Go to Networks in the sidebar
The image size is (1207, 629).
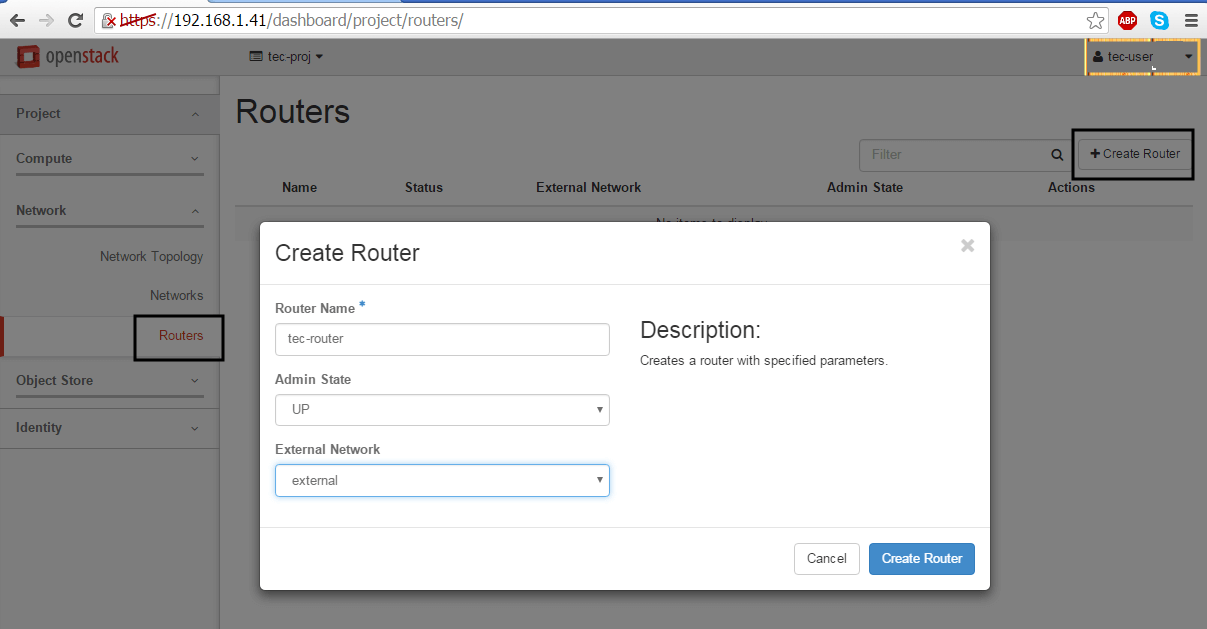pyautogui.click(x=176, y=296)
